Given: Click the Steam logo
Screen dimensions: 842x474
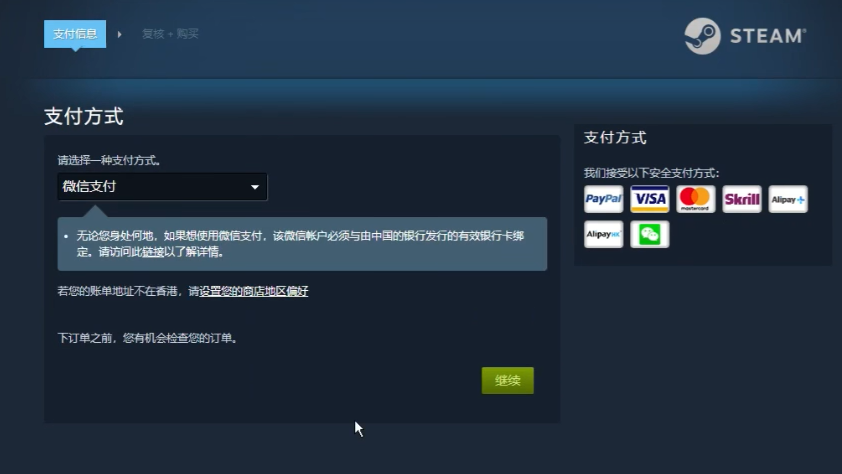Looking at the screenshot, I should tap(745, 36).
